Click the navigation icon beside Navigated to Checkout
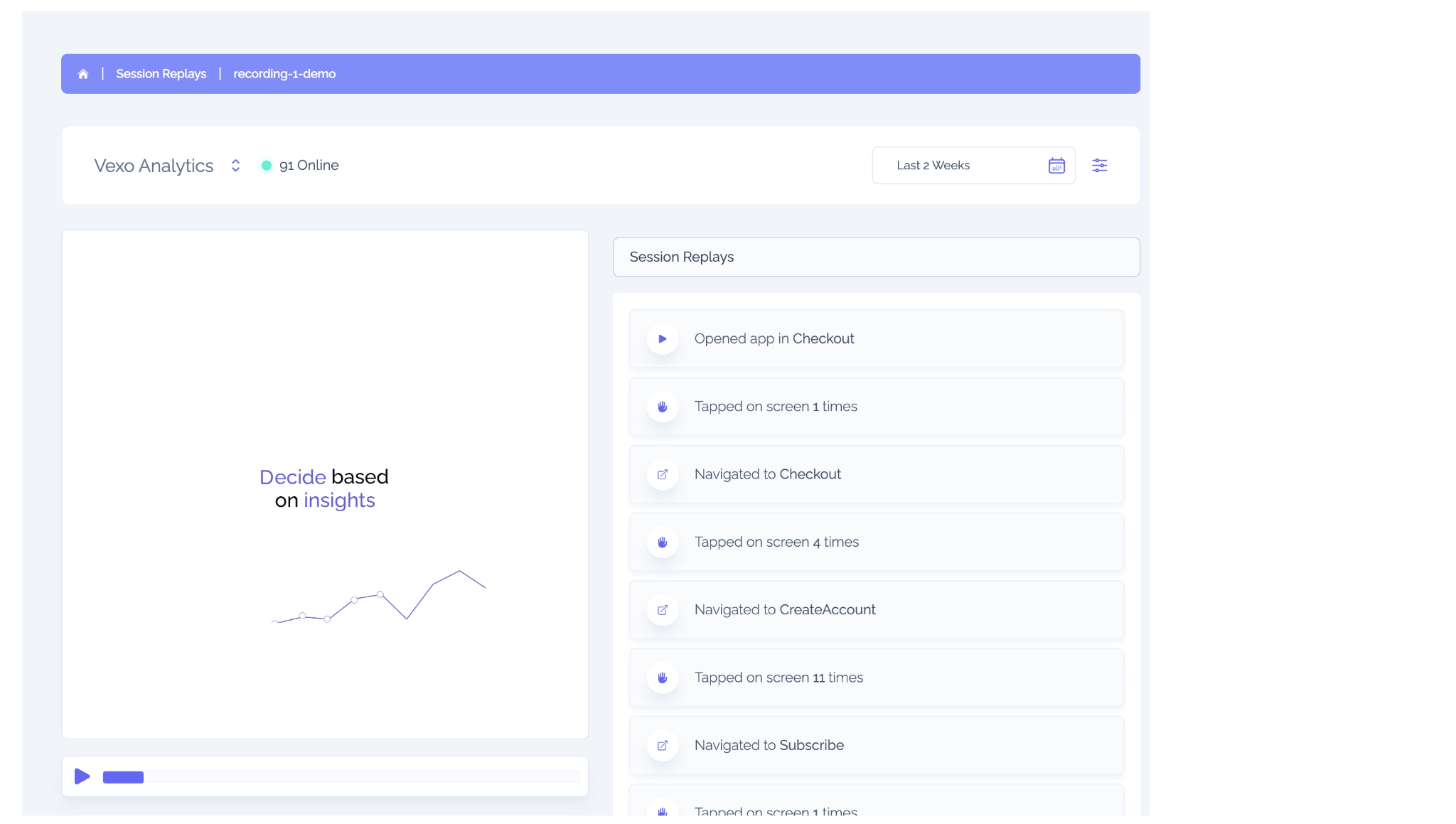 pos(663,474)
